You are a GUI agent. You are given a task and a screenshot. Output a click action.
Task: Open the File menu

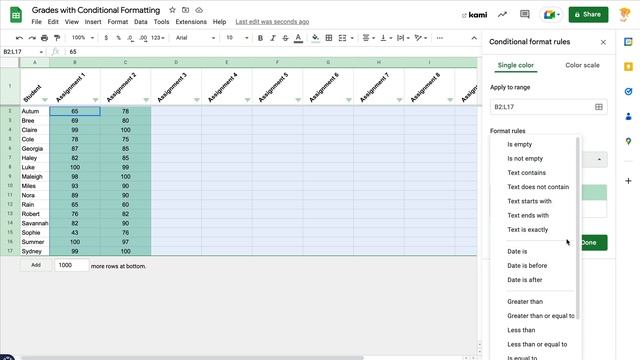(x=36, y=22)
